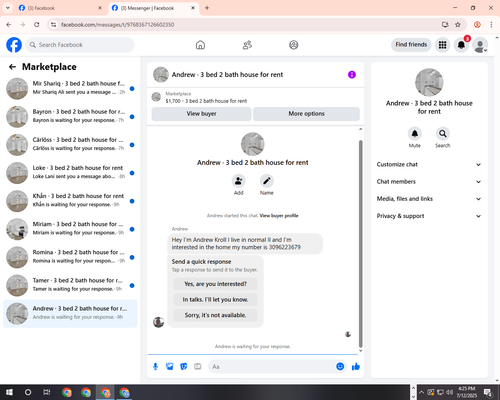500x400 pixels.
Task: Open Khãn's conversation
Action: (x=70, y=201)
